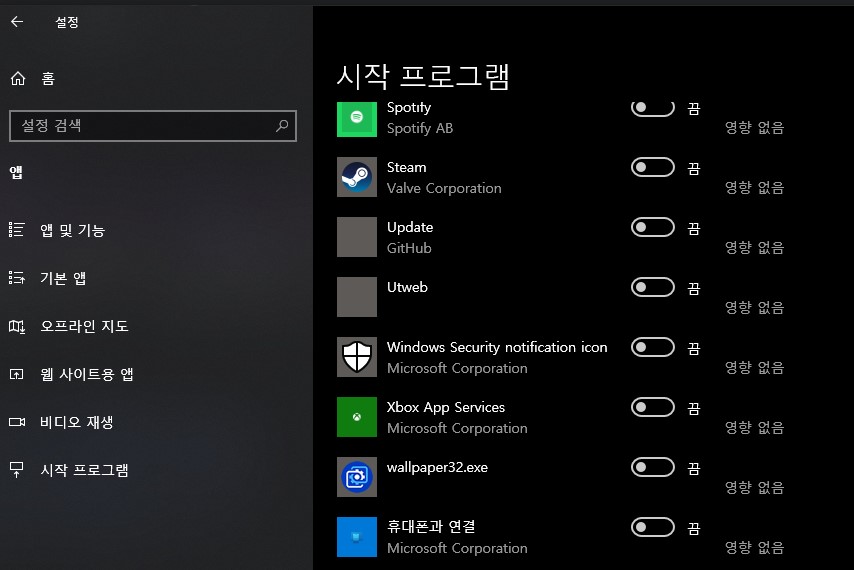Open 웹 사이트용 앱 settings page
Image resolution: width=854 pixels, height=570 pixels.
point(87,374)
